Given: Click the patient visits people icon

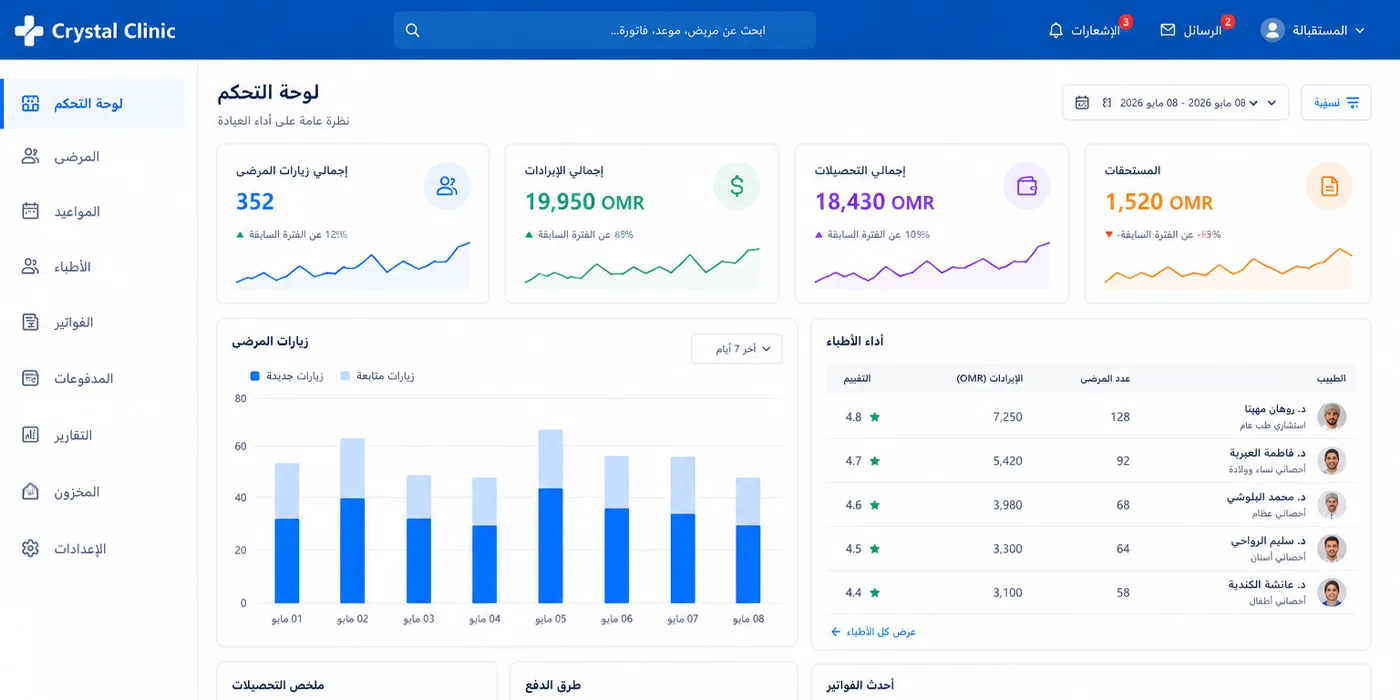Looking at the screenshot, I should [x=447, y=186].
